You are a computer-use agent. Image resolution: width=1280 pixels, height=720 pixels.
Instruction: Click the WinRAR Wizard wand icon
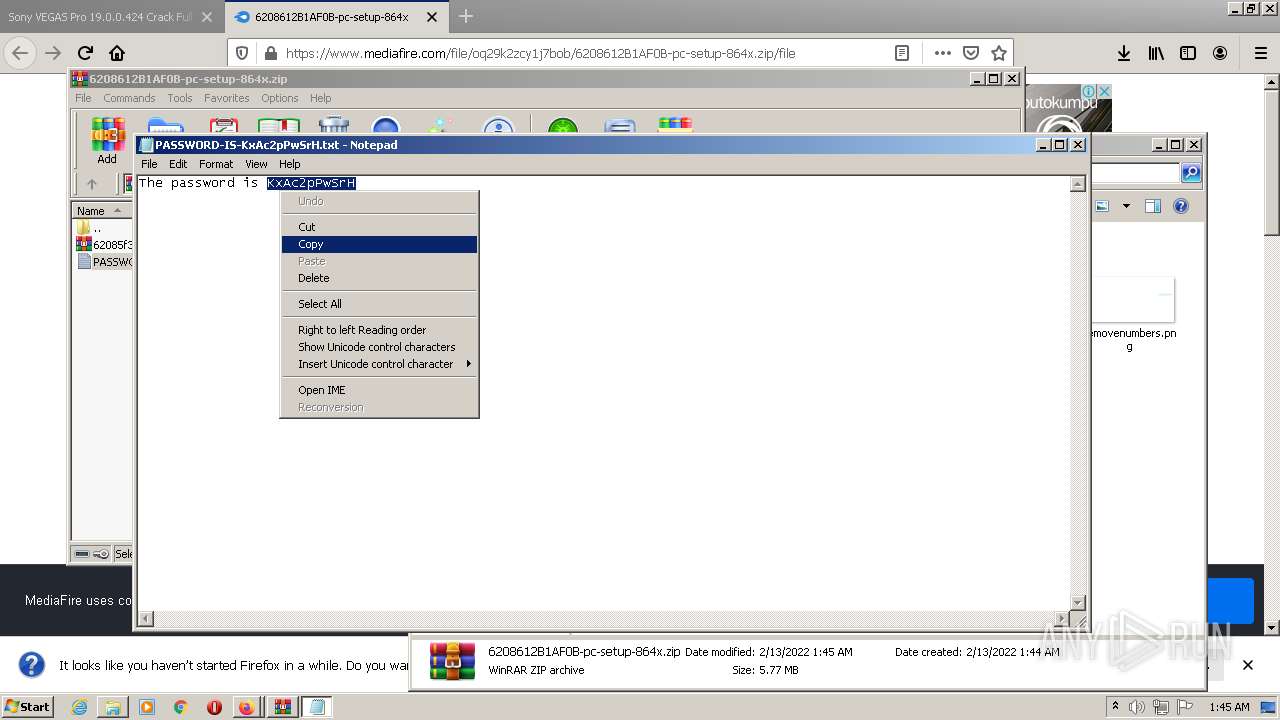coord(441,126)
